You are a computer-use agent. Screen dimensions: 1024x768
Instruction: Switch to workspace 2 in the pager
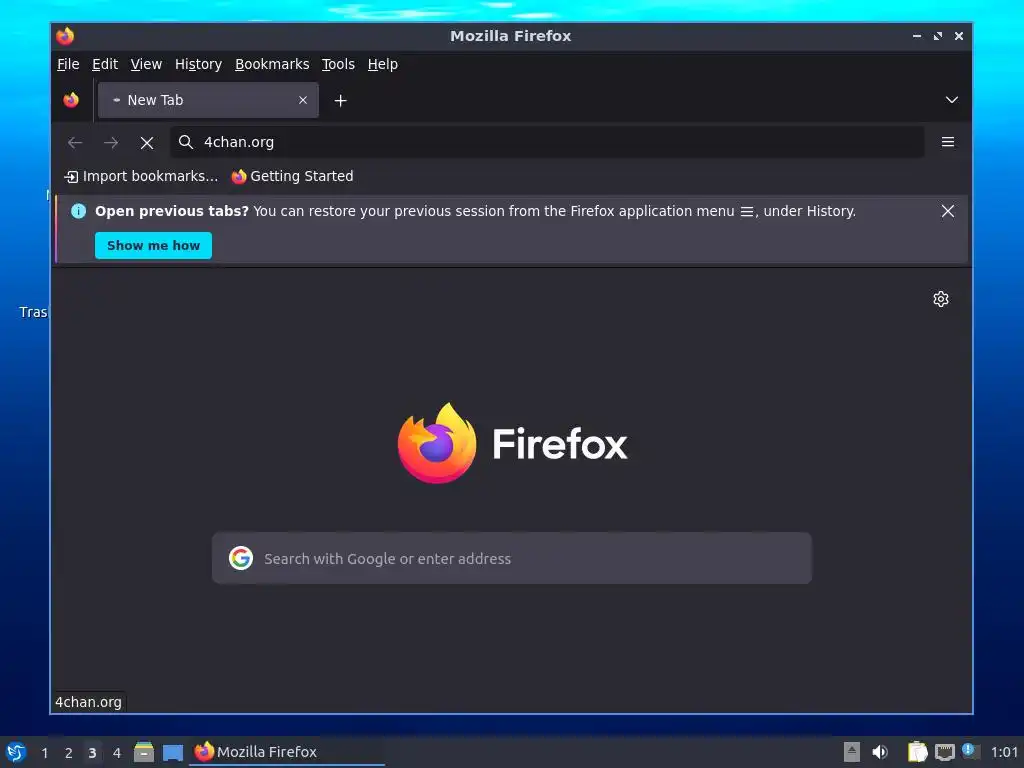click(69, 753)
